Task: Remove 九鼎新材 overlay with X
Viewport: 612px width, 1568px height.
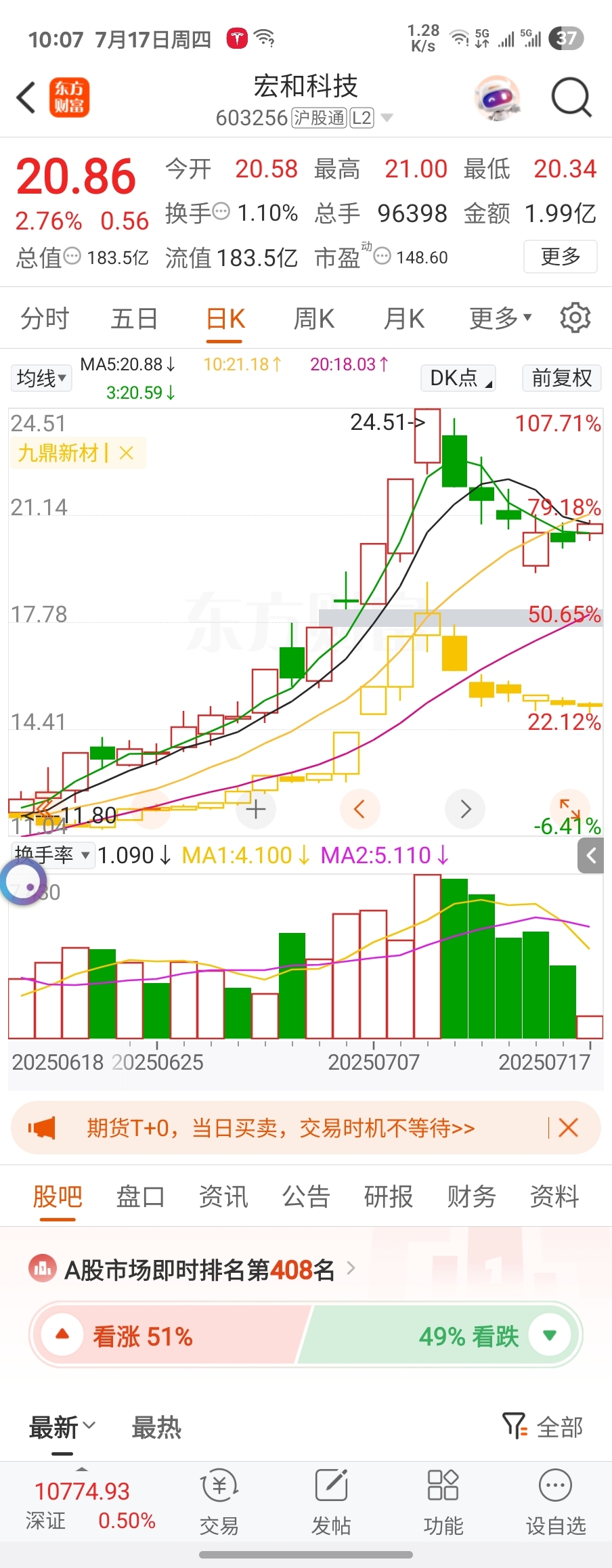Action: (126, 453)
